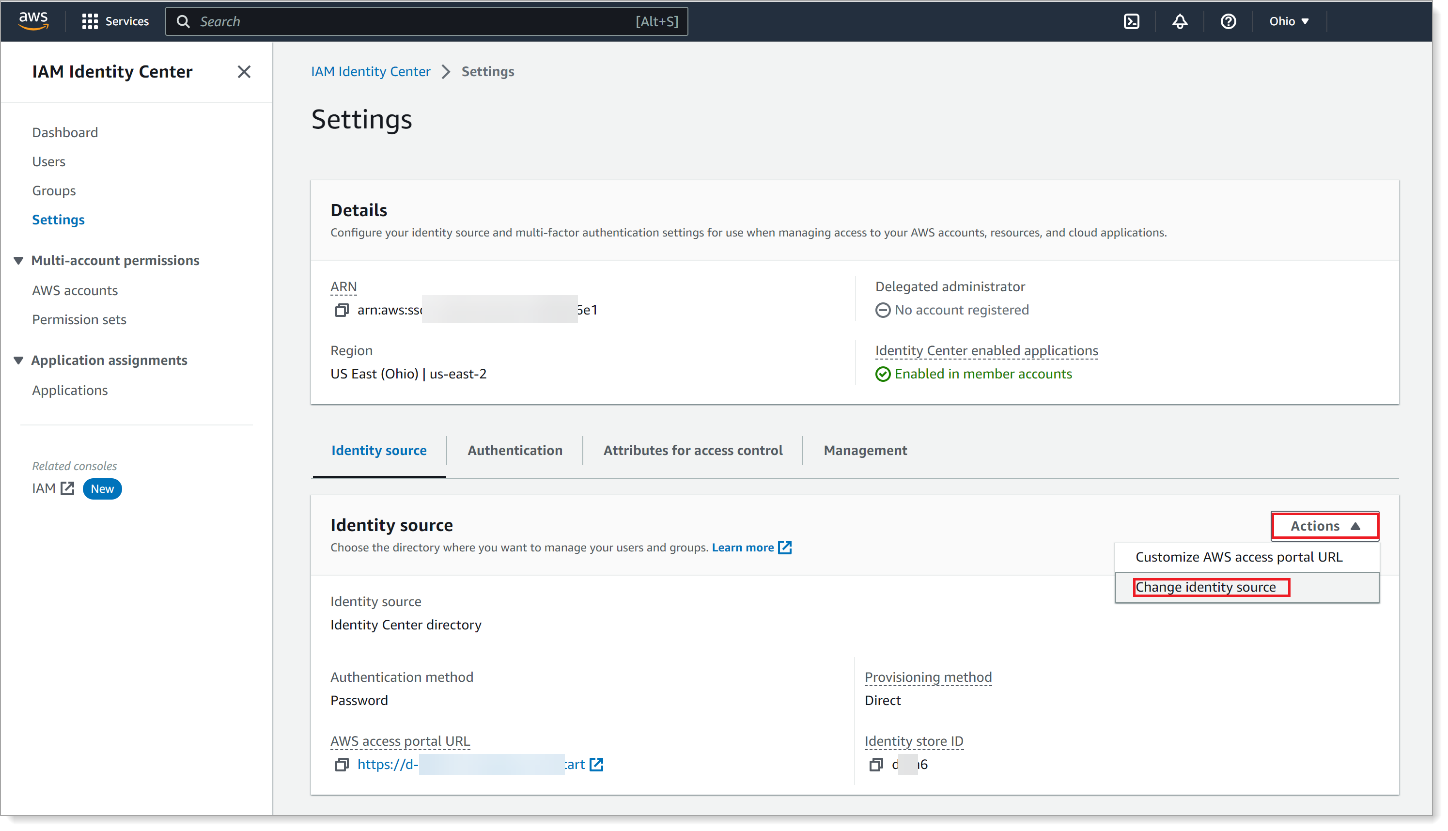Open the notifications bell
The width and height of the screenshot is (1448, 831).
click(1180, 21)
